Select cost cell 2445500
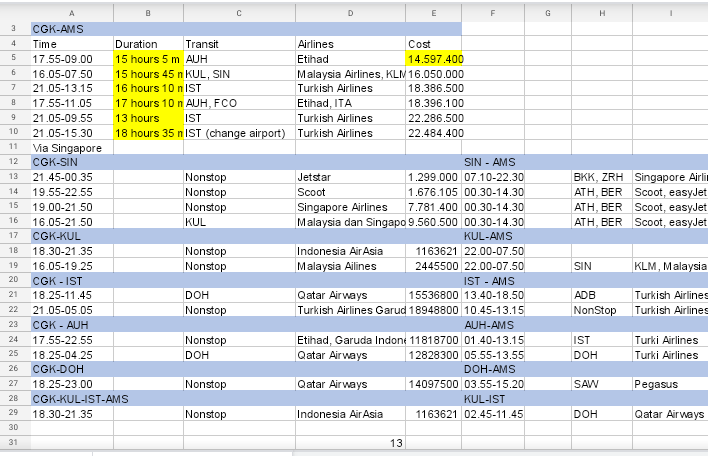This screenshot has width=708, height=456. [x=433, y=266]
